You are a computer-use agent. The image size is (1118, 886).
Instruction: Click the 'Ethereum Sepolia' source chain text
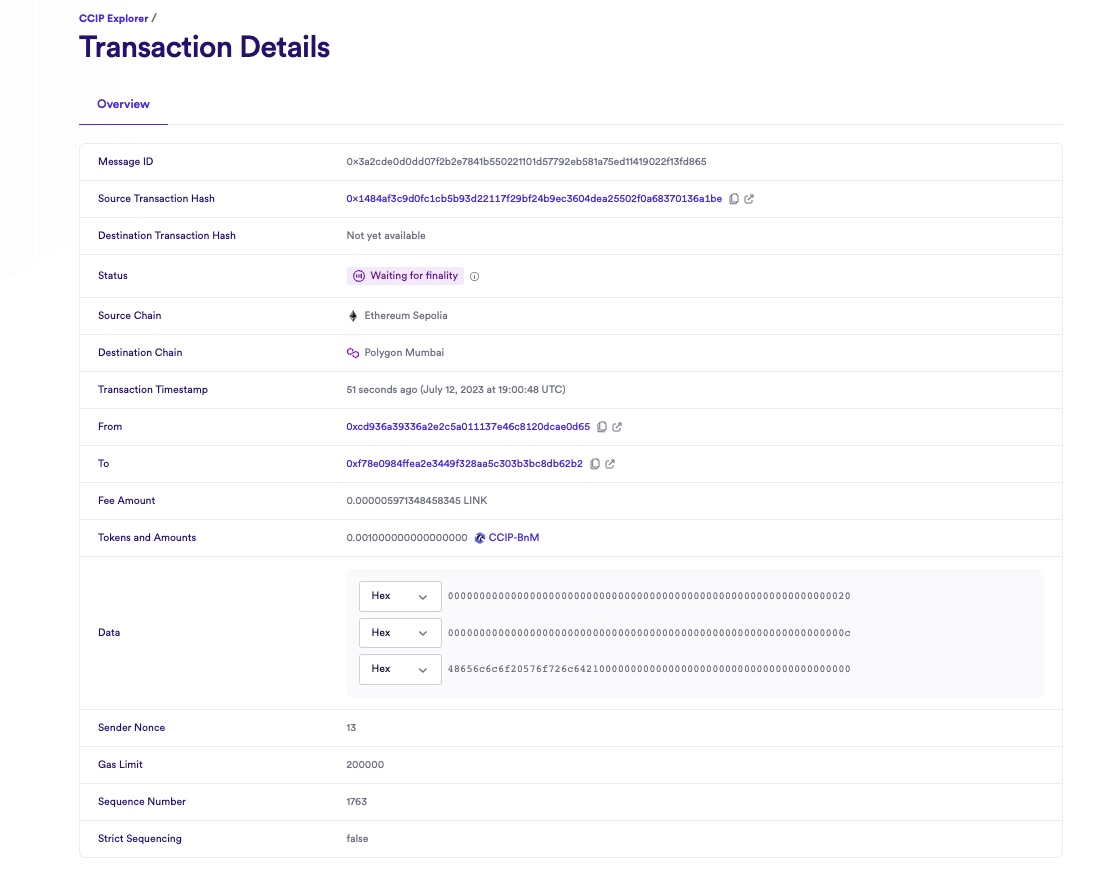406,316
